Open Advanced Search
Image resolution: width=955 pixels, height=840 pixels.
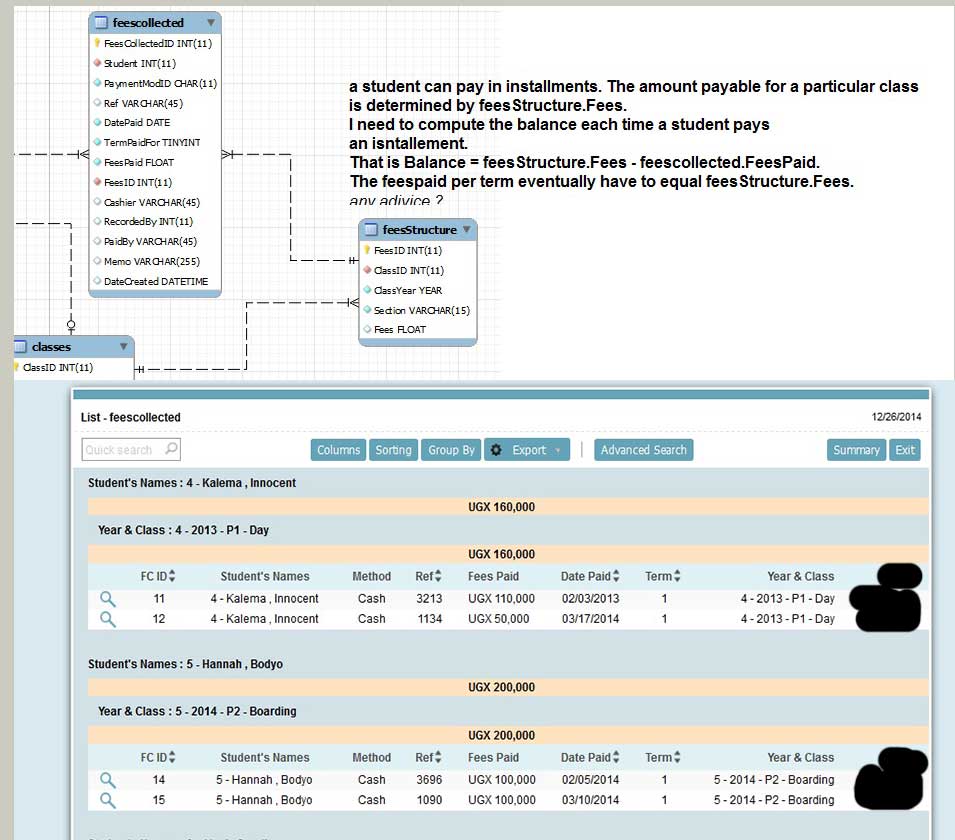pyautogui.click(x=643, y=450)
